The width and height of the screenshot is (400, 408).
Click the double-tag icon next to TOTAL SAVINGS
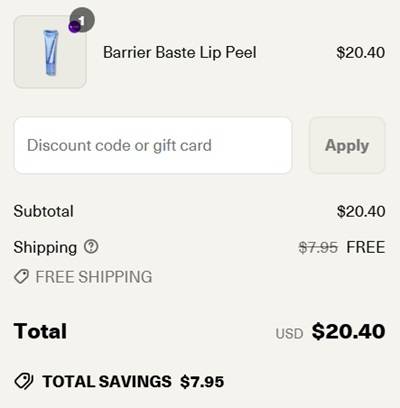click(x=24, y=382)
